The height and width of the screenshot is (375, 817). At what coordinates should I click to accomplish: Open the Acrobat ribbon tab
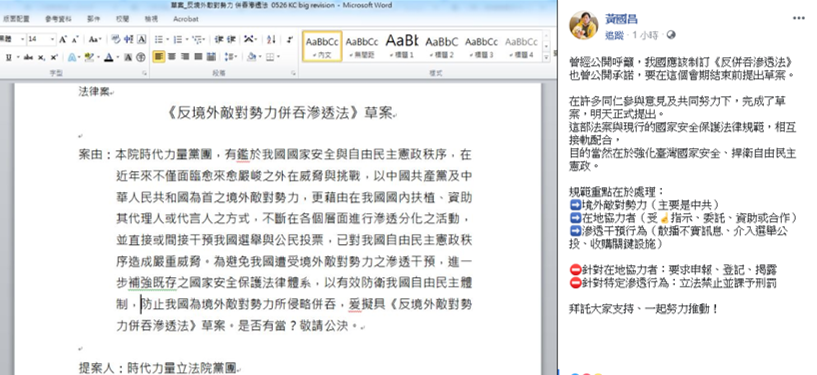click(185, 19)
